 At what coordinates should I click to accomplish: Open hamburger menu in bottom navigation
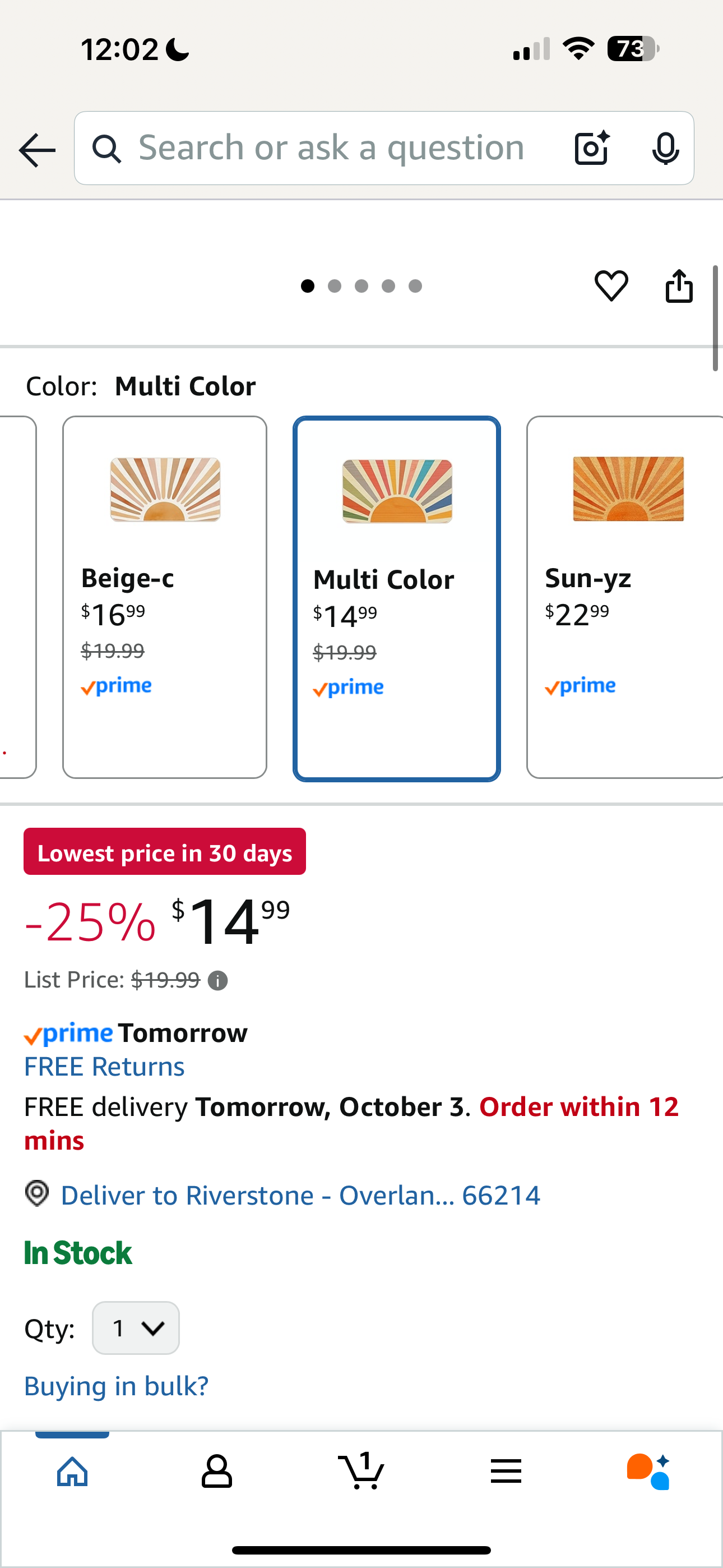tap(506, 1471)
